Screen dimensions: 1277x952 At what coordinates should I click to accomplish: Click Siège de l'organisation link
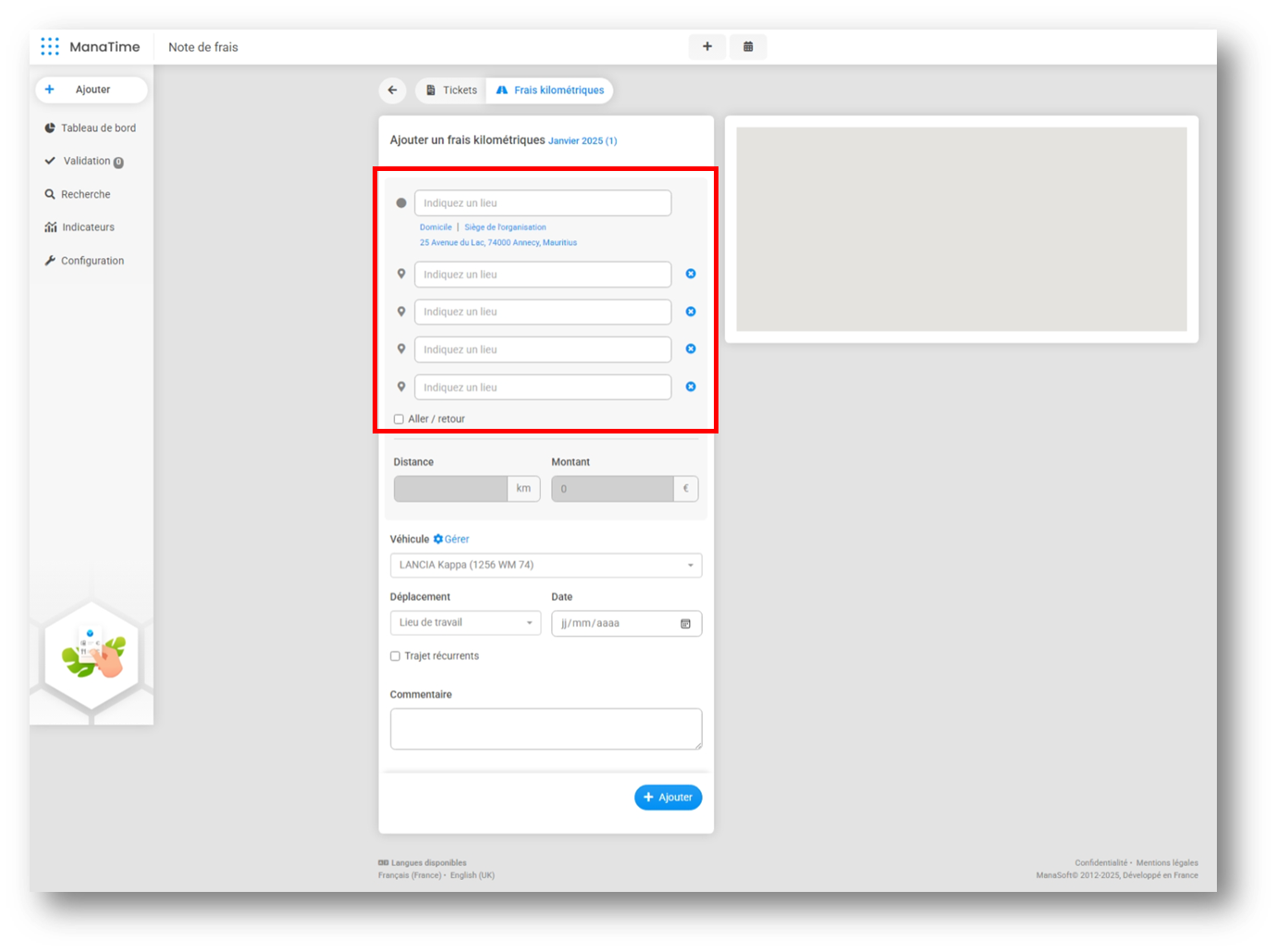click(505, 227)
